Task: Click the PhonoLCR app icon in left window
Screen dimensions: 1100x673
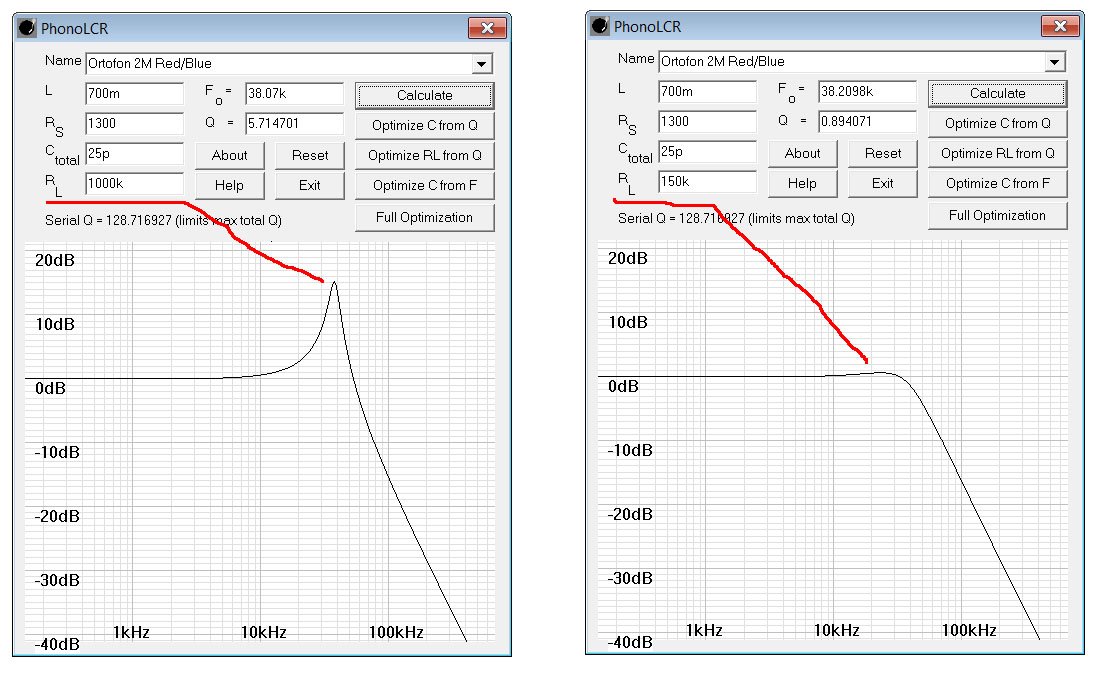Action: click(x=27, y=28)
